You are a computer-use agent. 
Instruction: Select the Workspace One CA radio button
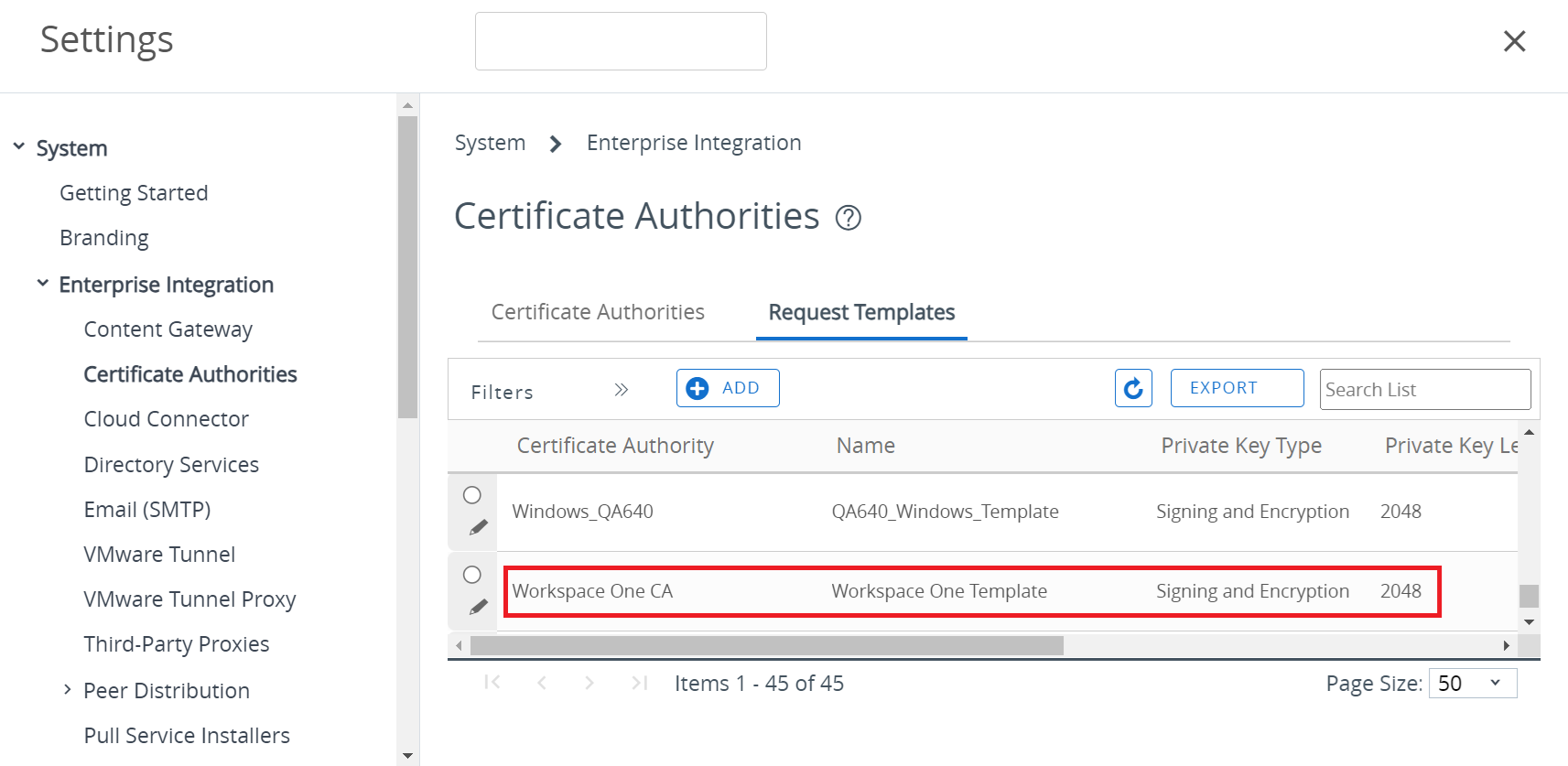472,575
